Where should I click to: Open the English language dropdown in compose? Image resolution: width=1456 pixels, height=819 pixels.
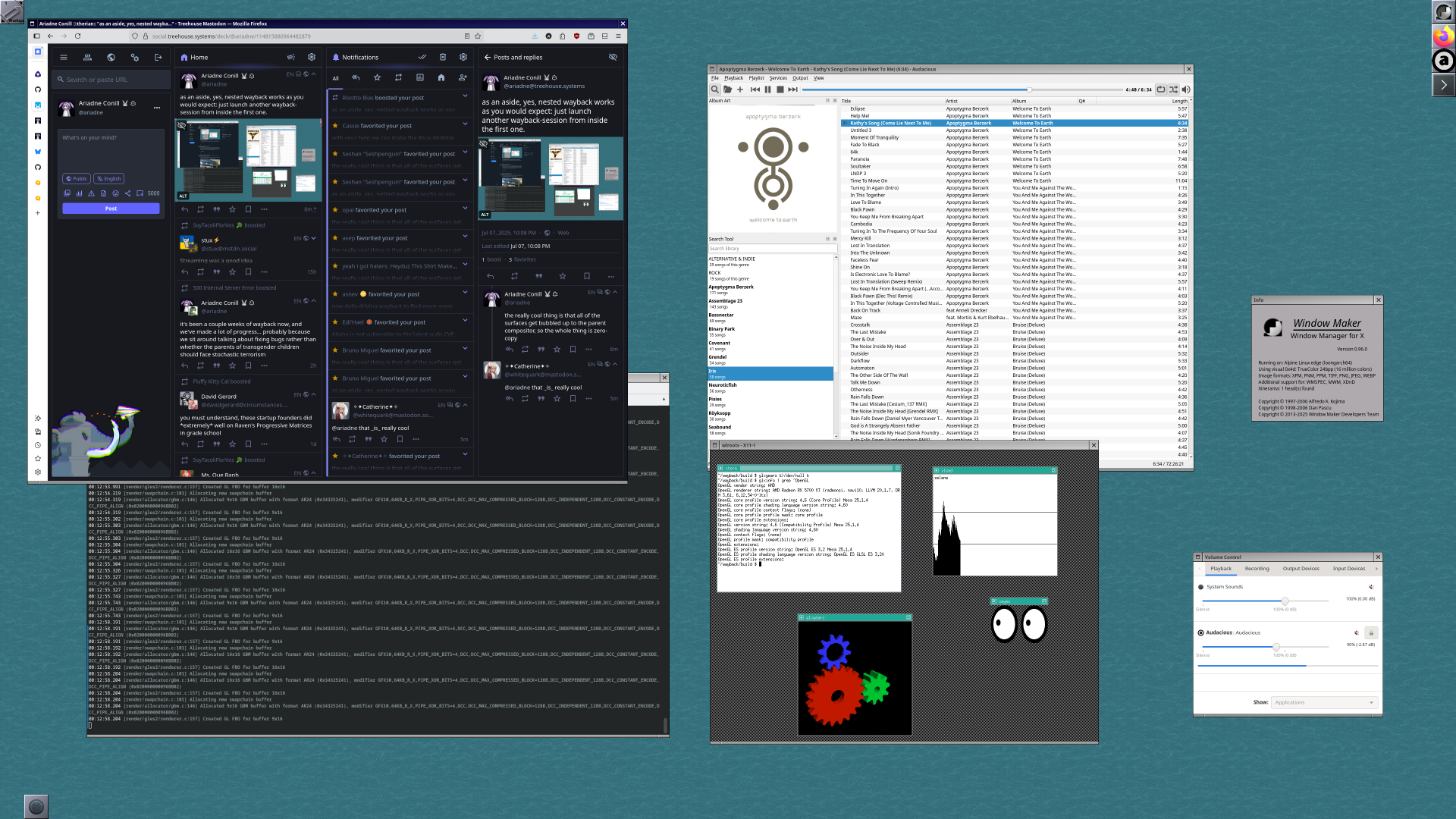point(108,179)
